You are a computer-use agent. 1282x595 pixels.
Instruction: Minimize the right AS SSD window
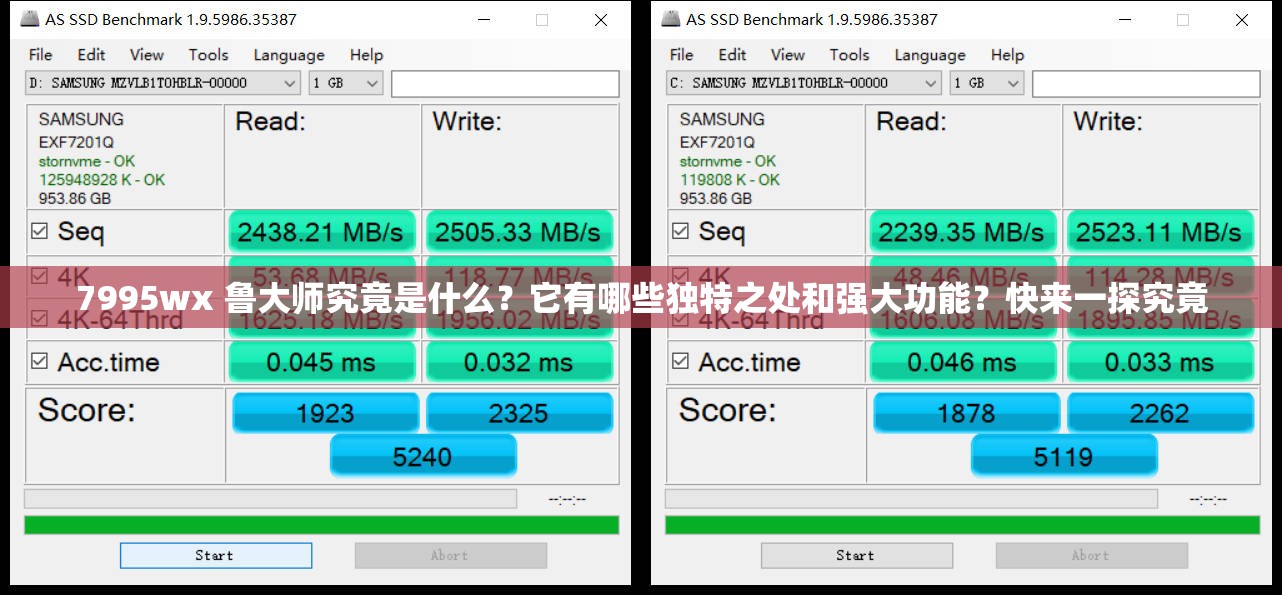click(1125, 19)
